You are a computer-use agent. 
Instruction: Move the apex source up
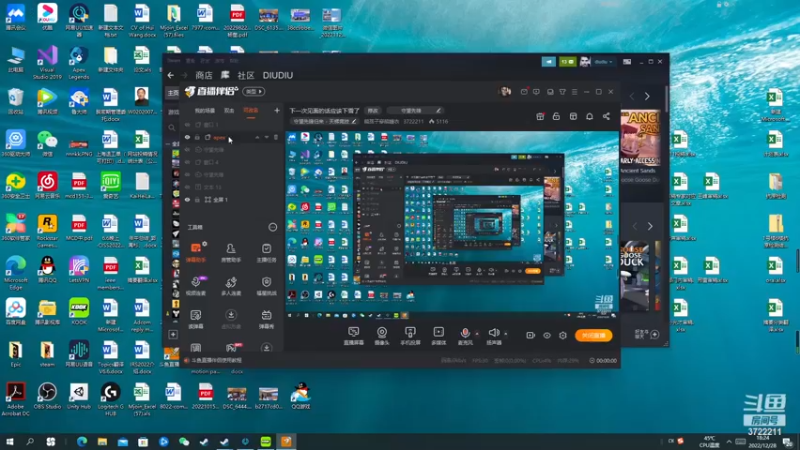pos(257,137)
